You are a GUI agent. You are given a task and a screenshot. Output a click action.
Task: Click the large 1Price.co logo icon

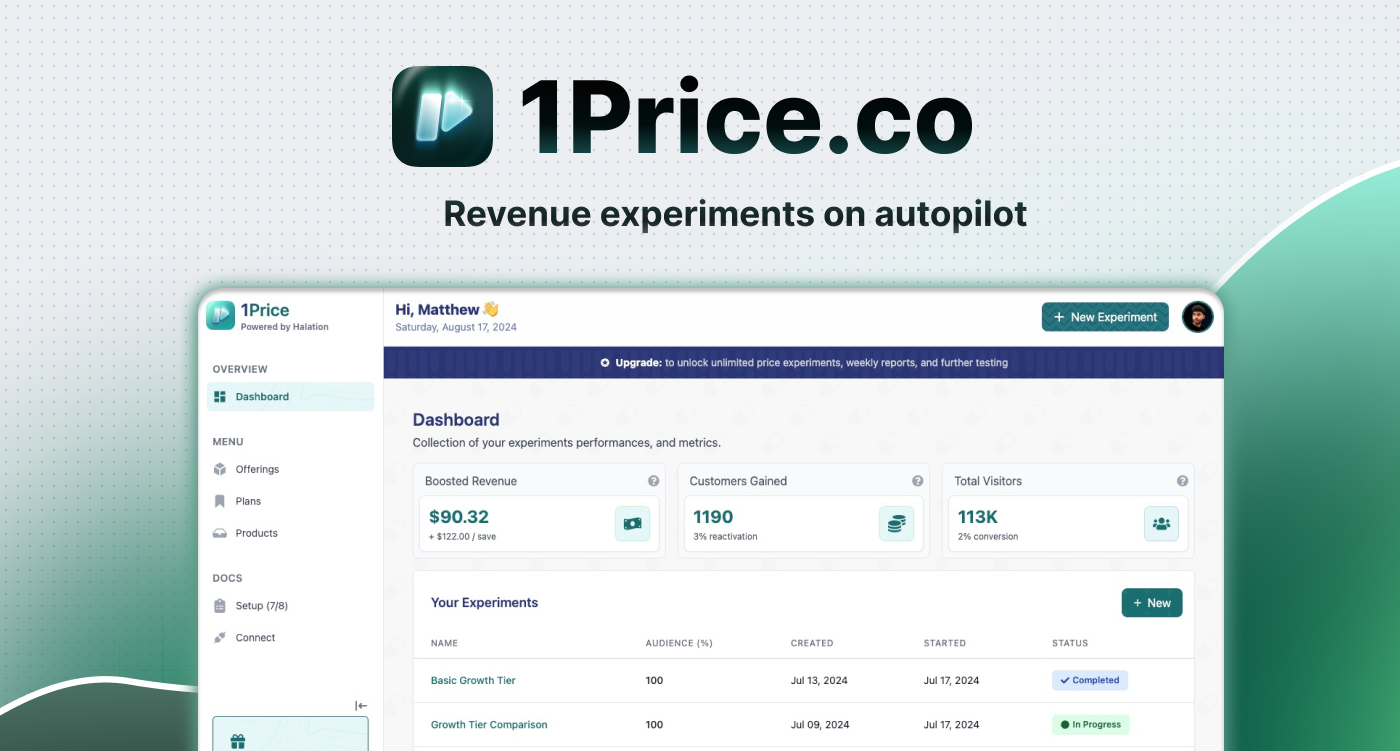[x=442, y=116]
